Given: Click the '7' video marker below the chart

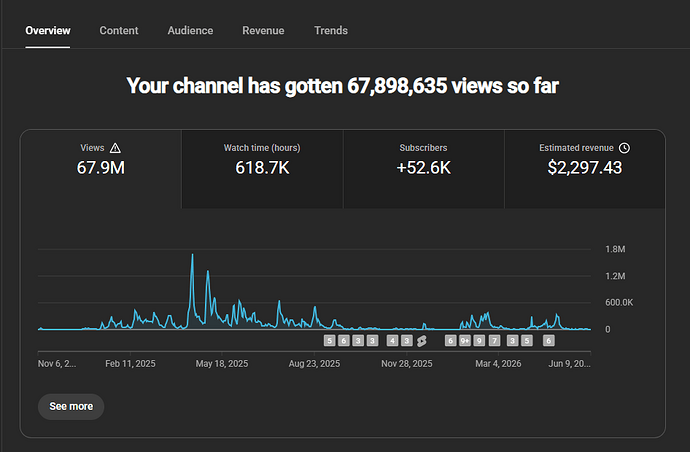Looking at the screenshot, I should pos(494,341).
